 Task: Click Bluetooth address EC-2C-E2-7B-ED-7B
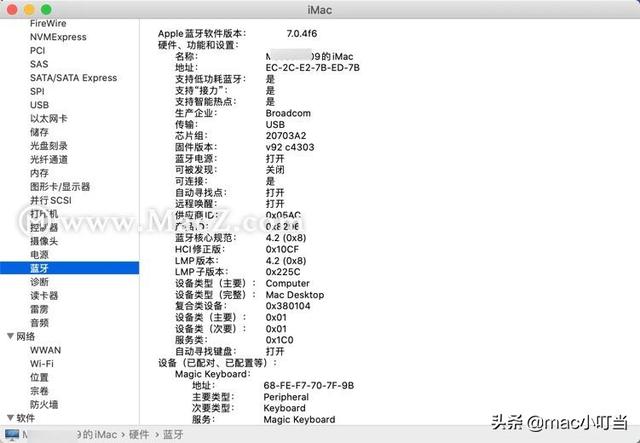(x=313, y=68)
